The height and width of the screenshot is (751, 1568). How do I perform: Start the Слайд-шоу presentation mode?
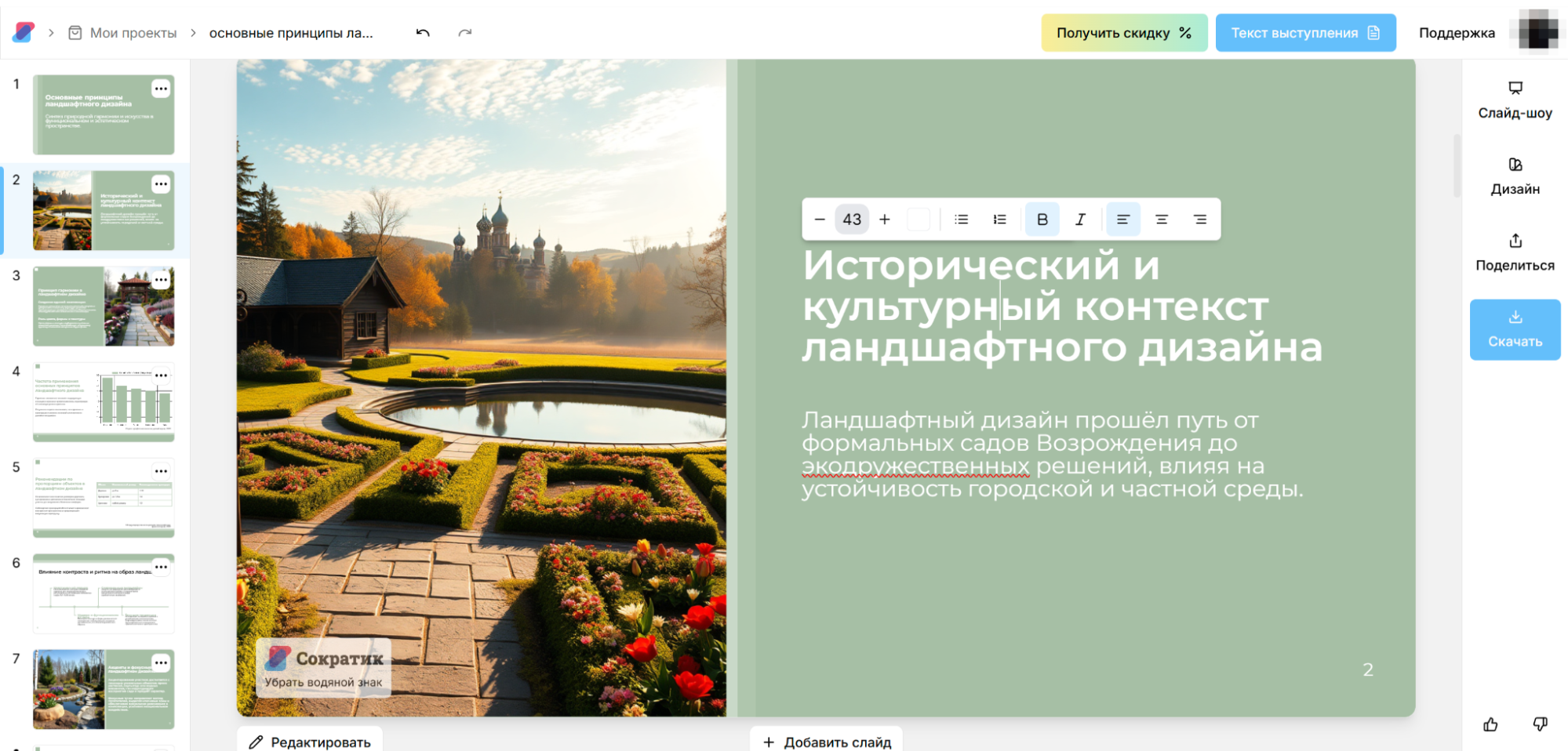(1515, 100)
